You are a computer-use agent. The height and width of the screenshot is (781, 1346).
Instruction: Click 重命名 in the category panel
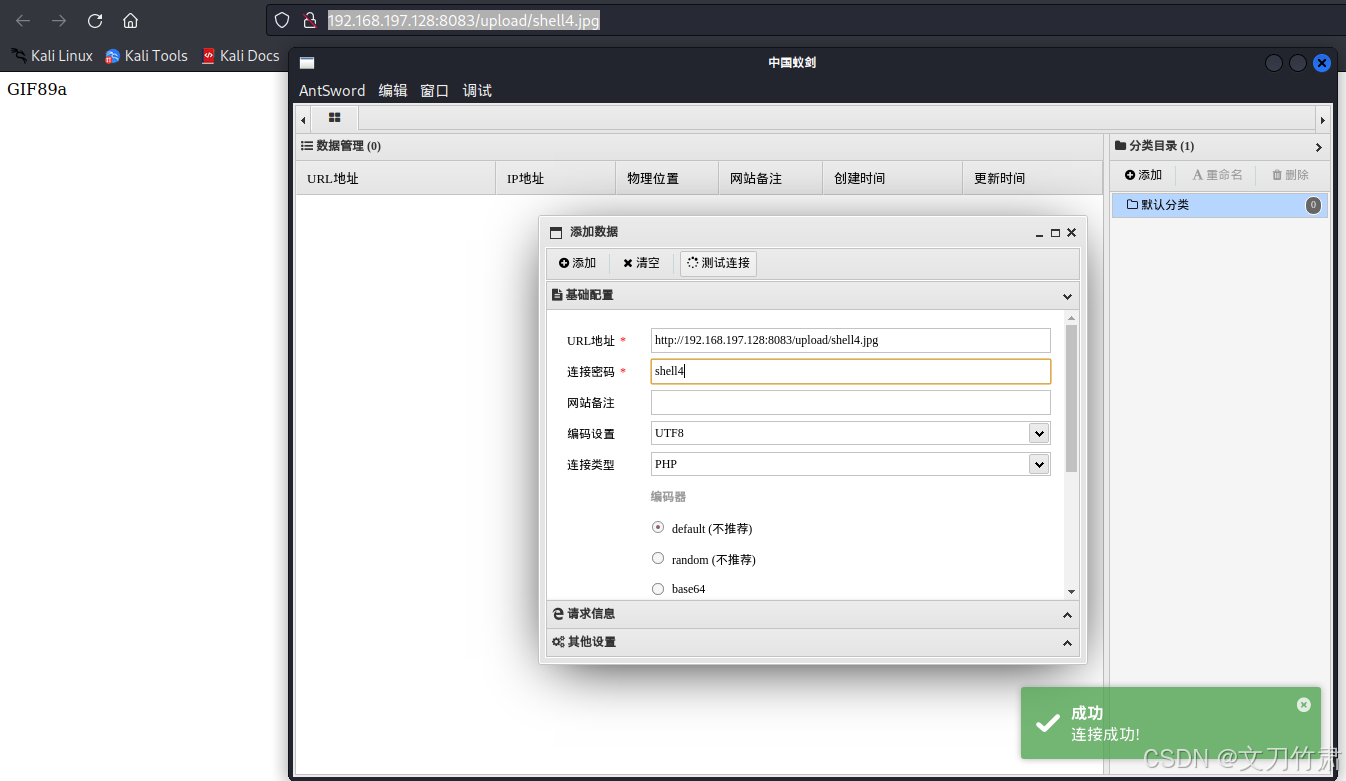click(1217, 175)
